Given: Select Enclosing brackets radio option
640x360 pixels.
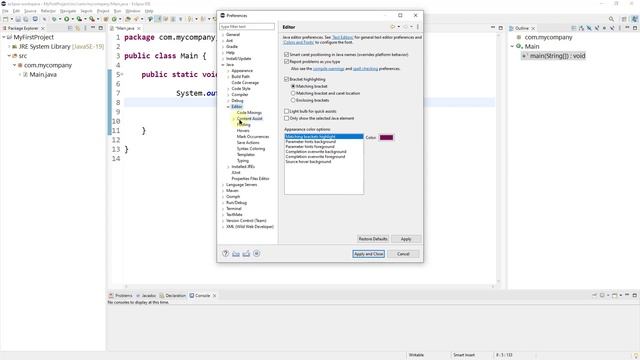Looking at the screenshot, I should [x=293, y=100].
